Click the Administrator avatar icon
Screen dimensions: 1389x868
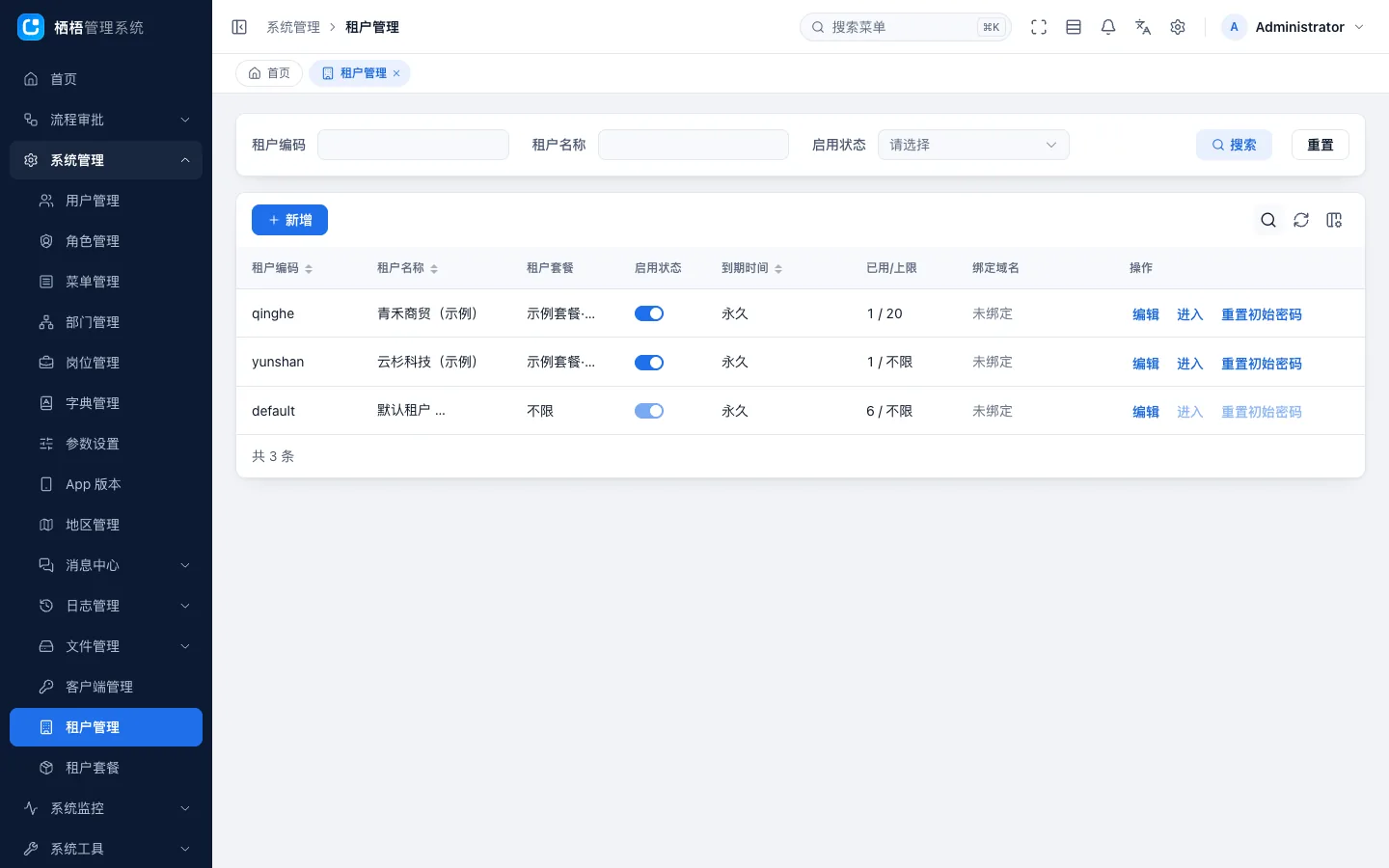point(1234,27)
